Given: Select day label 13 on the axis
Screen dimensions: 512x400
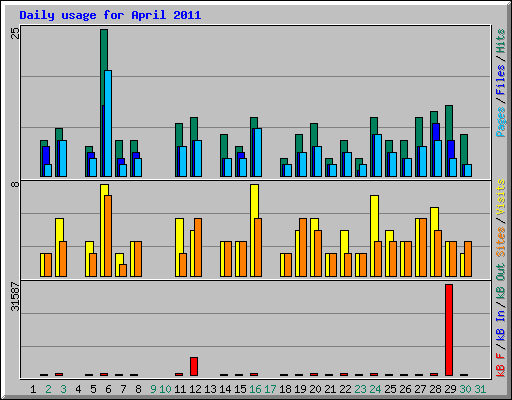Looking at the screenshot, I should click(x=210, y=389).
